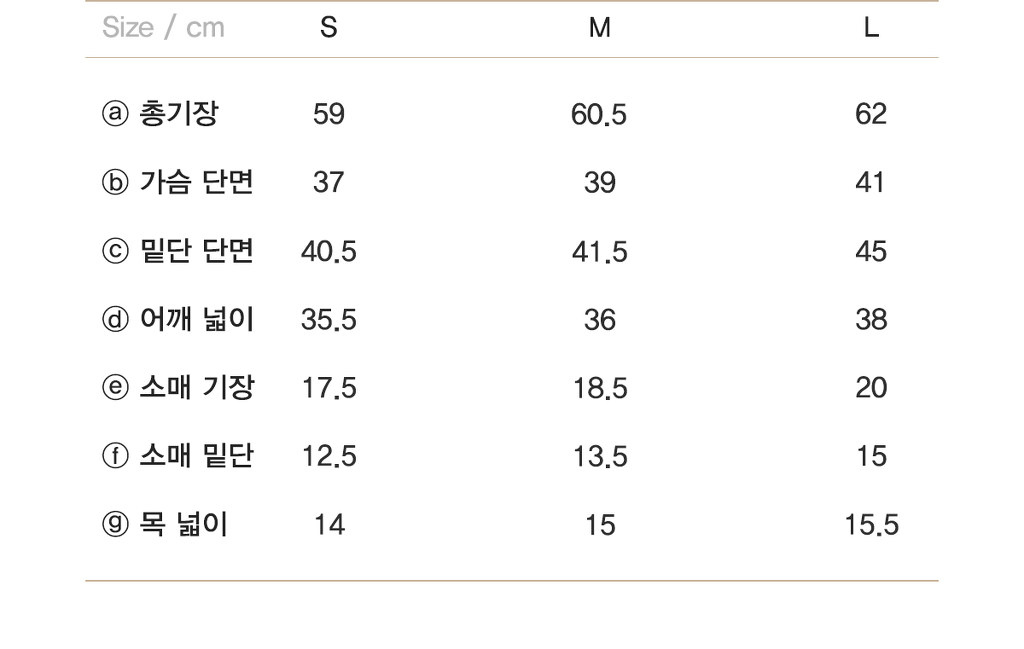Click the 어깨 넓이 row label
Screen dimensions: 1024x649
(x=197, y=319)
